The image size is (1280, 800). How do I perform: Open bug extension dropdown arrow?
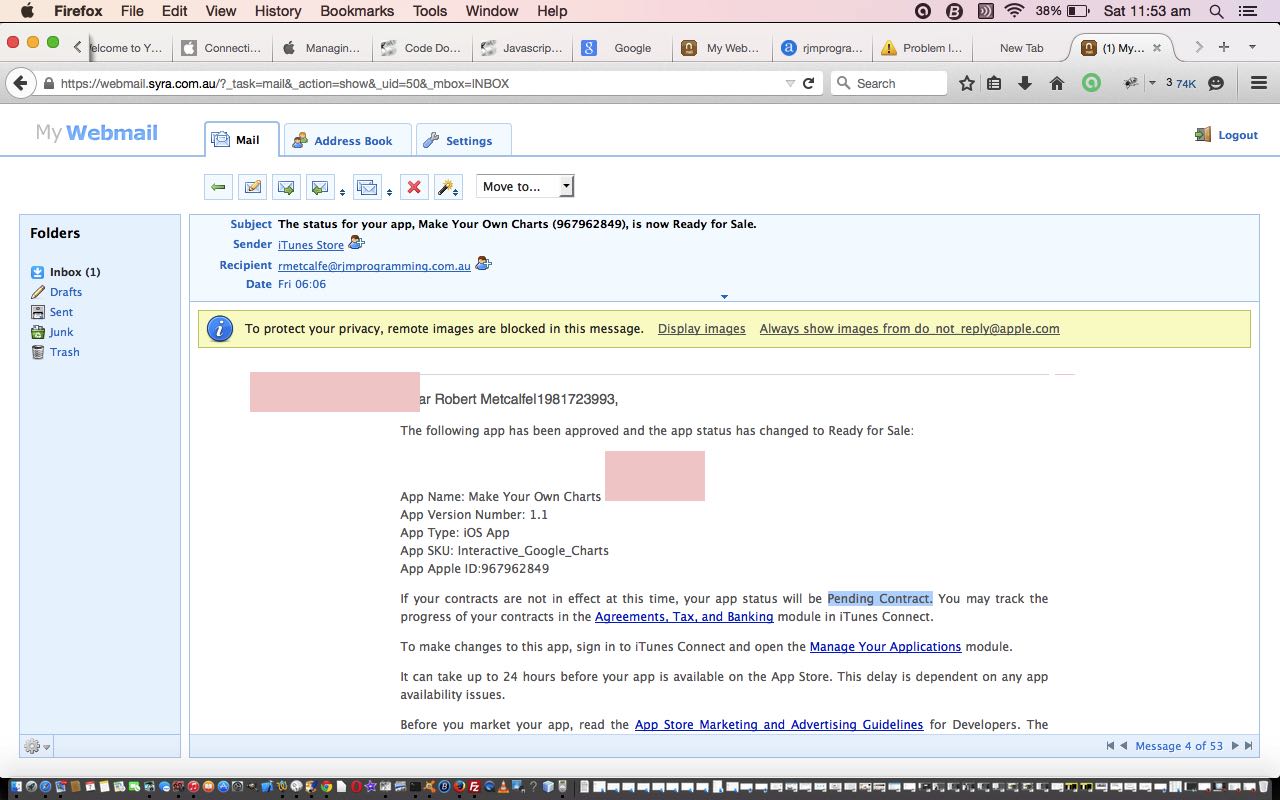[1152, 84]
